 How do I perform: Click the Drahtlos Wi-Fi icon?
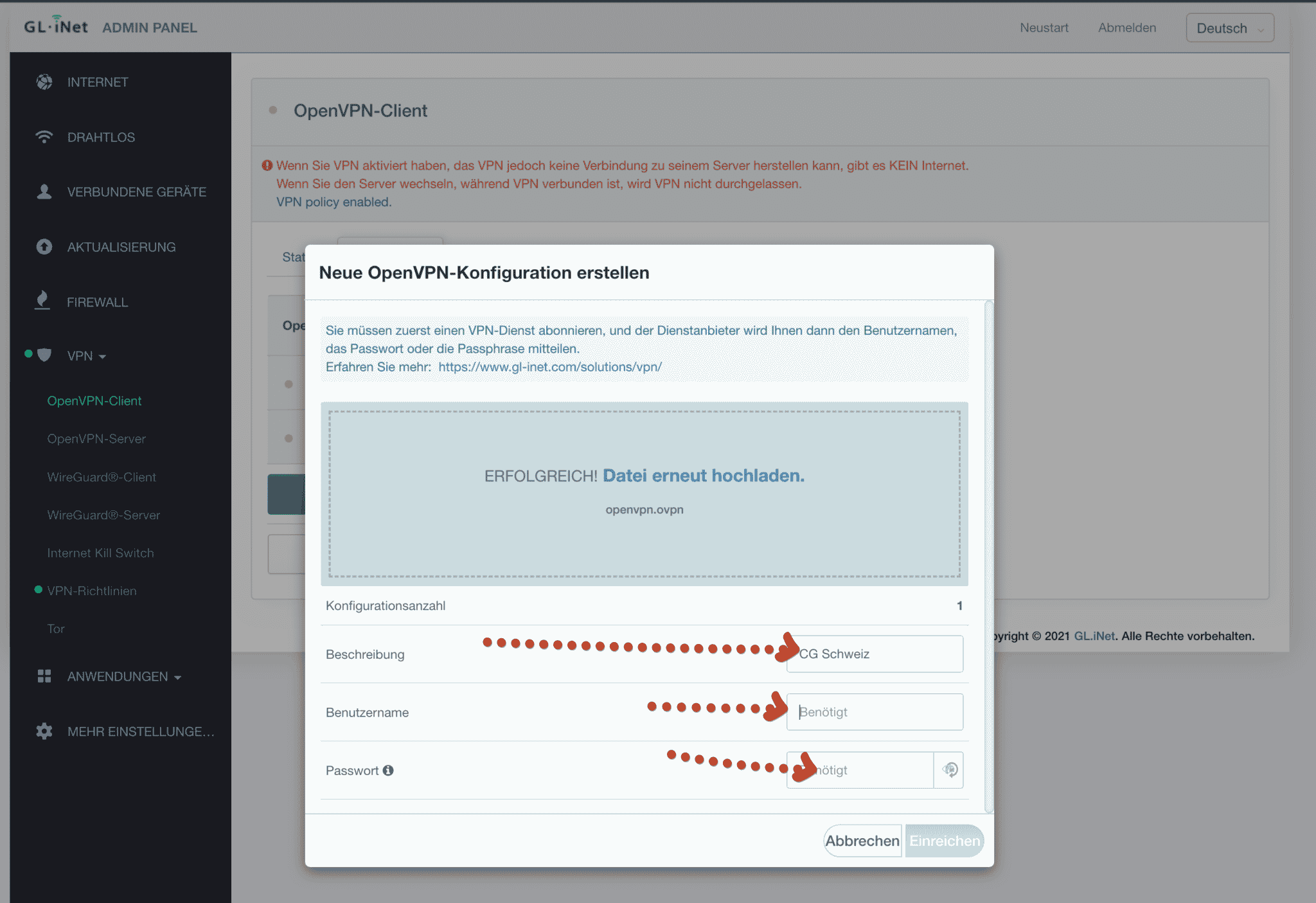(x=44, y=137)
